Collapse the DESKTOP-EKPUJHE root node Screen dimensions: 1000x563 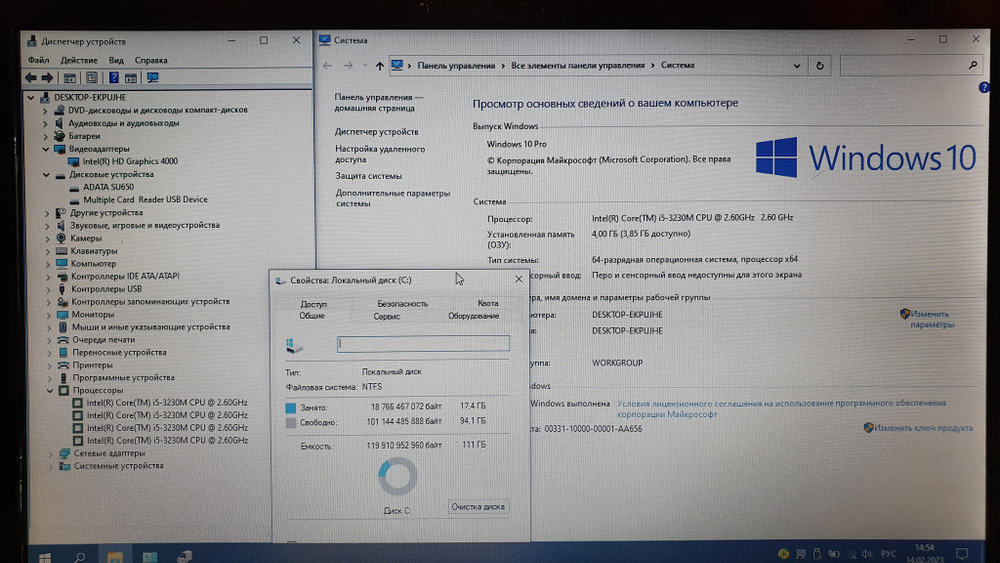point(31,98)
